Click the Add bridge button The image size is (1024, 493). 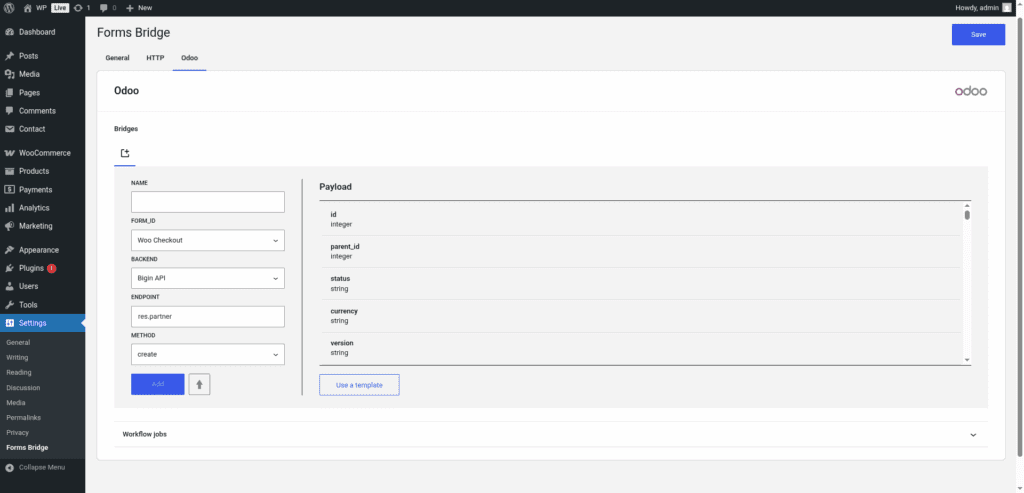click(x=157, y=385)
